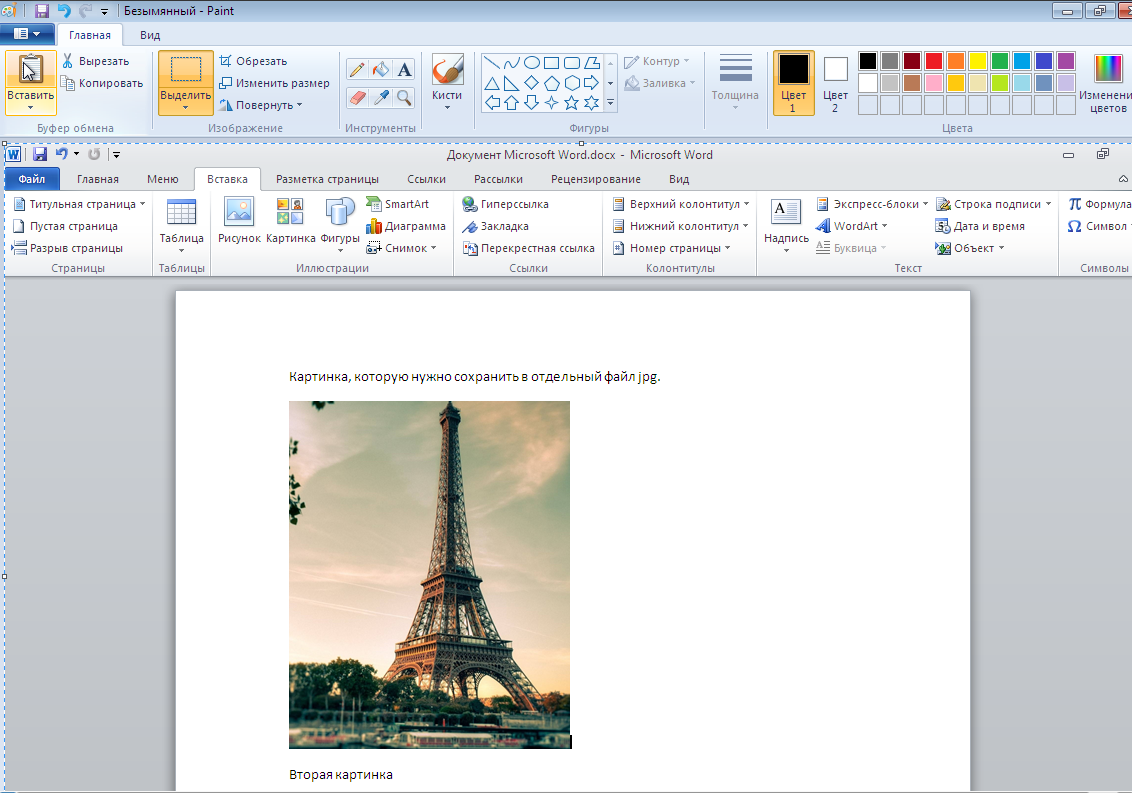Image resolution: width=1132 pixels, height=793 pixels.
Task: Click the Картинка (Clip Art) icon in Word
Action: pyautogui.click(x=290, y=220)
